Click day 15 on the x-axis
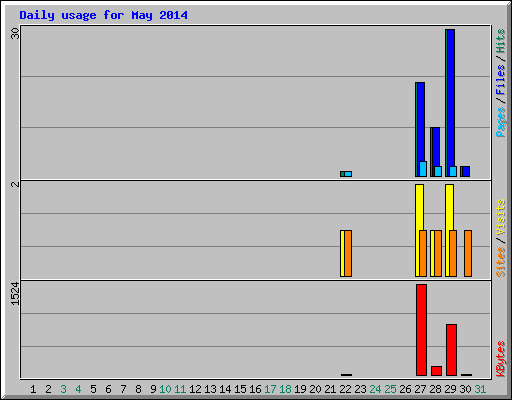The width and height of the screenshot is (512, 400). (x=240, y=389)
